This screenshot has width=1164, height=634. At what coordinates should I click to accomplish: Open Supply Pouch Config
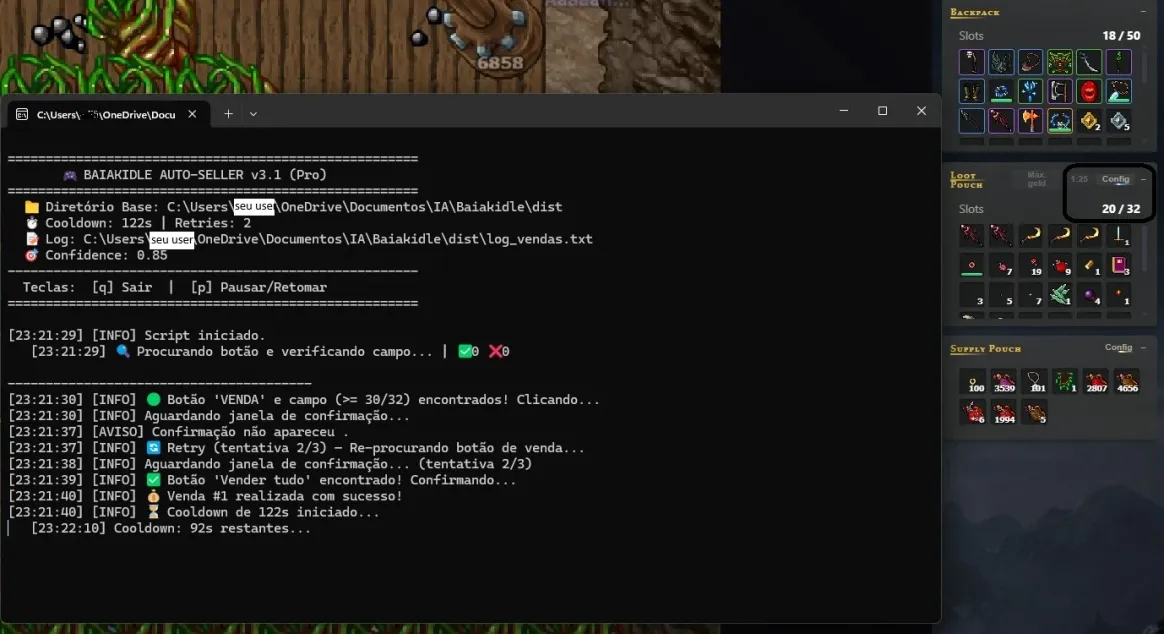(1118, 347)
